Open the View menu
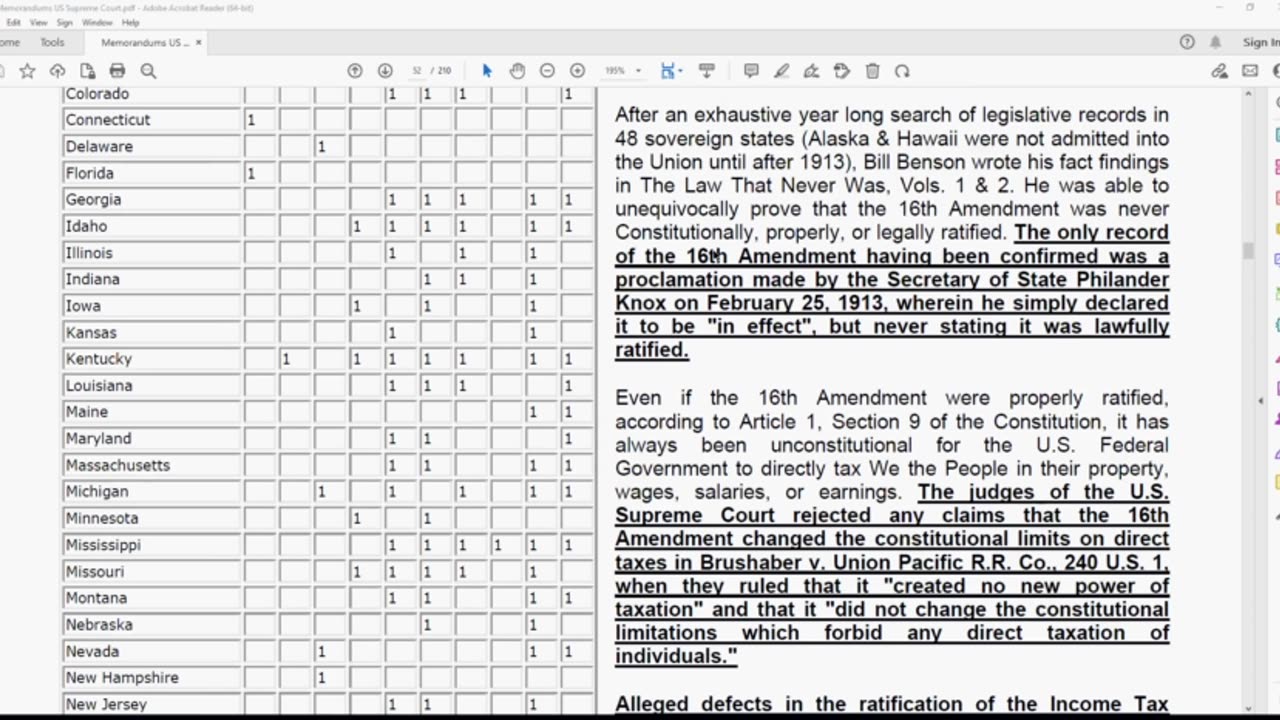The height and width of the screenshot is (720, 1280). [x=39, y=22]
